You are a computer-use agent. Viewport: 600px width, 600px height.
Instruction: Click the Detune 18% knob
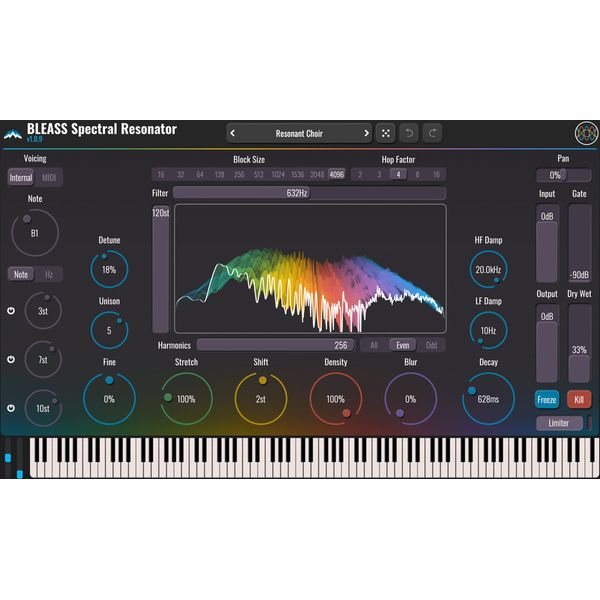(x=109, y=269)
